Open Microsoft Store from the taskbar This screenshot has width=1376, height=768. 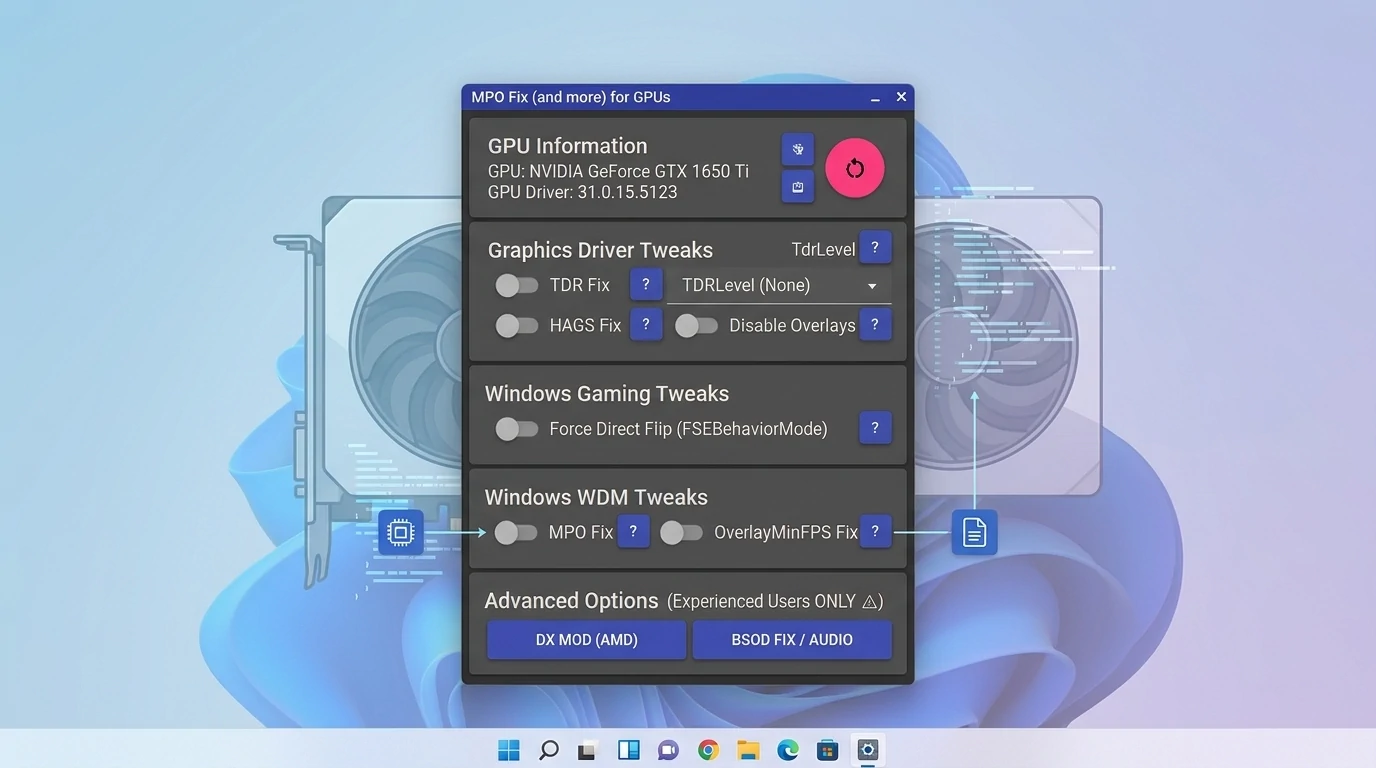(x=827, y=750)
